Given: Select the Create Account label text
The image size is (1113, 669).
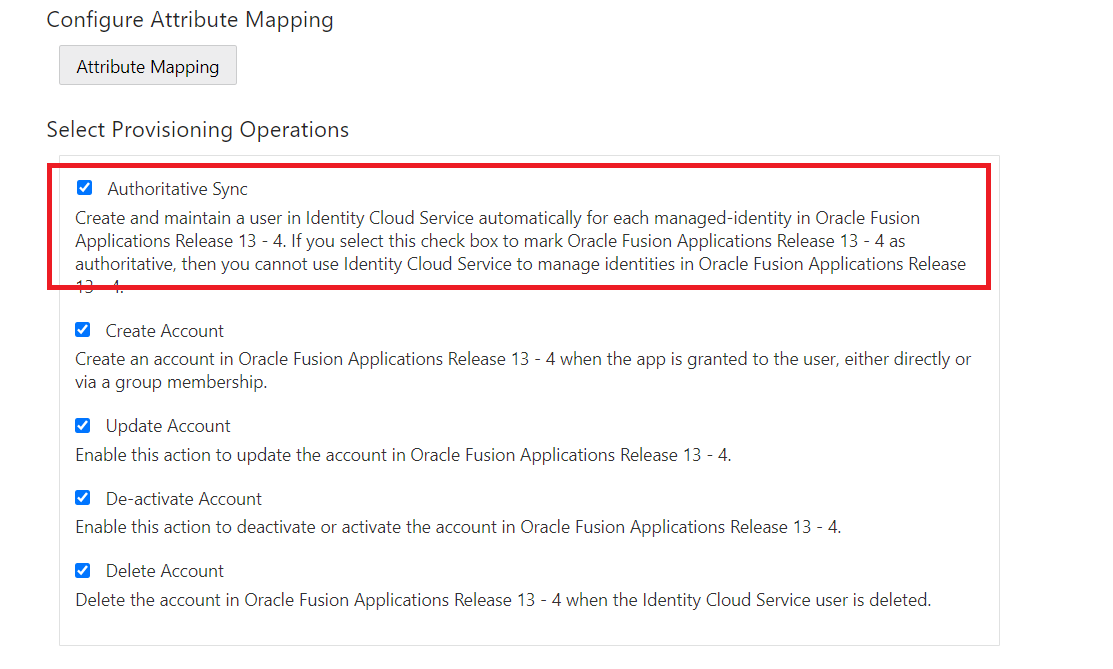Looking at the screenshot, I should [x=165, y=331].
